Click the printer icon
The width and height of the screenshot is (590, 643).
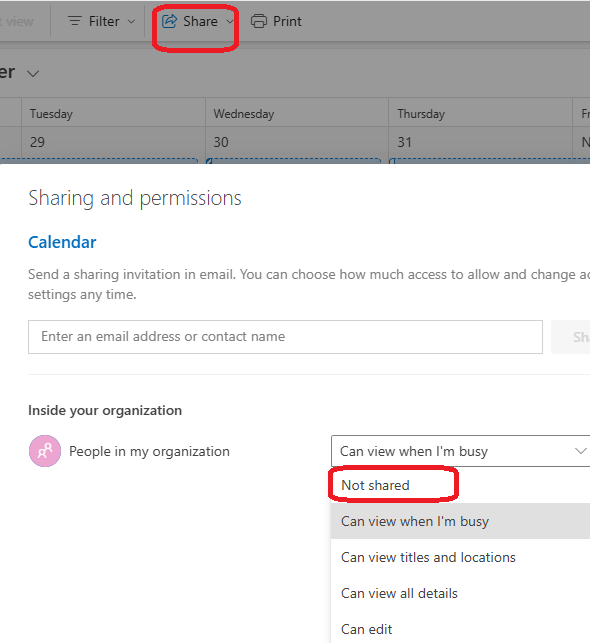point(259,21)
